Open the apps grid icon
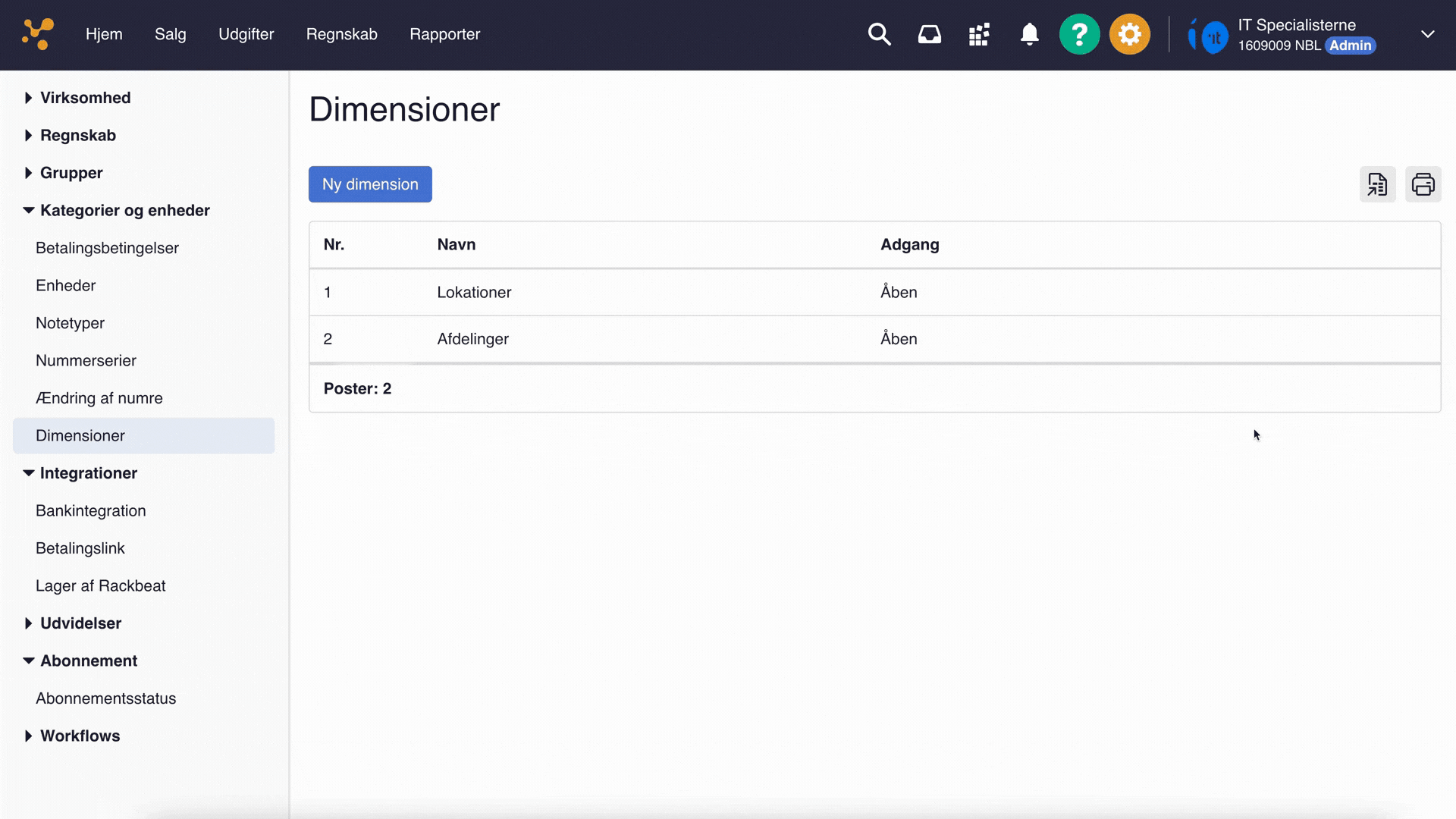This screenshot has width=1456, height=819. tap(979, 34)
